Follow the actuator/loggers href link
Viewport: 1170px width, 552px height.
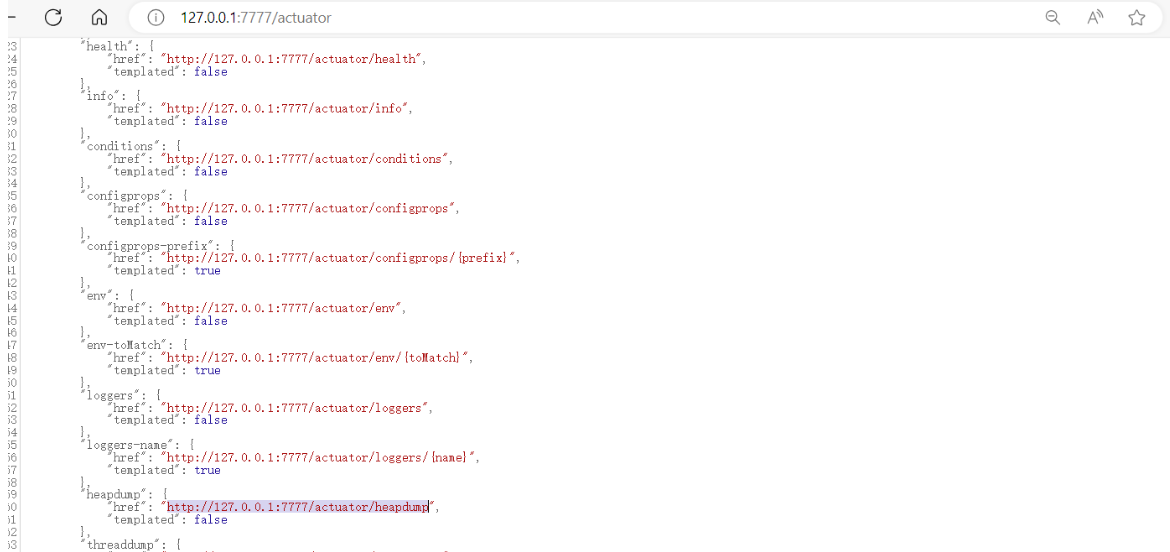click(296, 408)
